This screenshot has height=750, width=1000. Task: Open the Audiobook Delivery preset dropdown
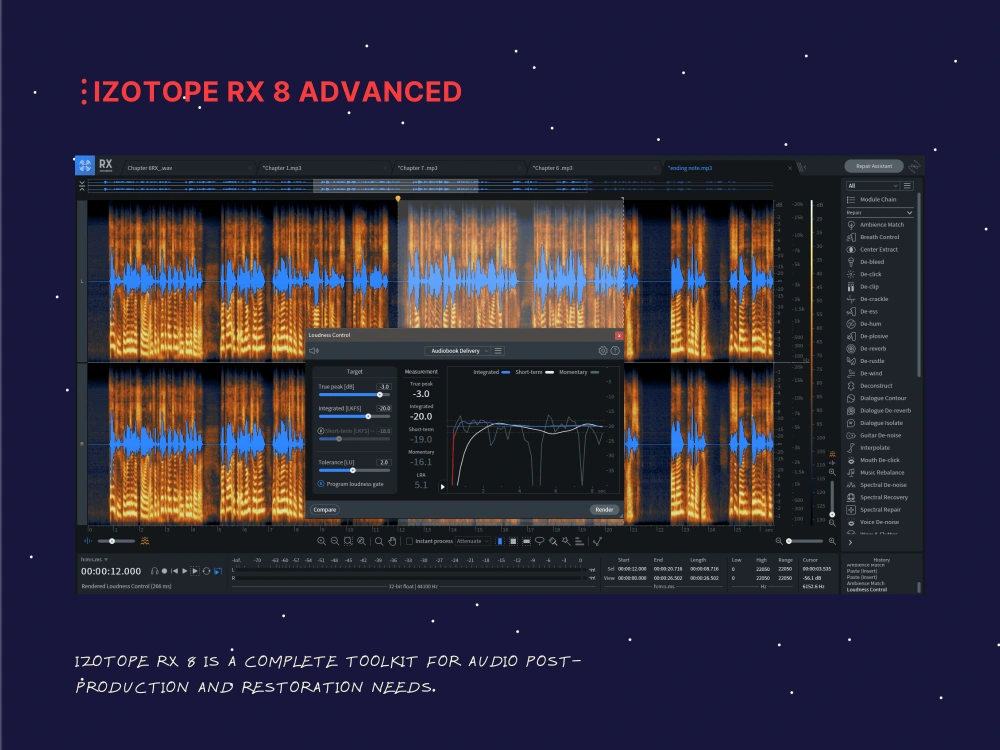point(457,351)
